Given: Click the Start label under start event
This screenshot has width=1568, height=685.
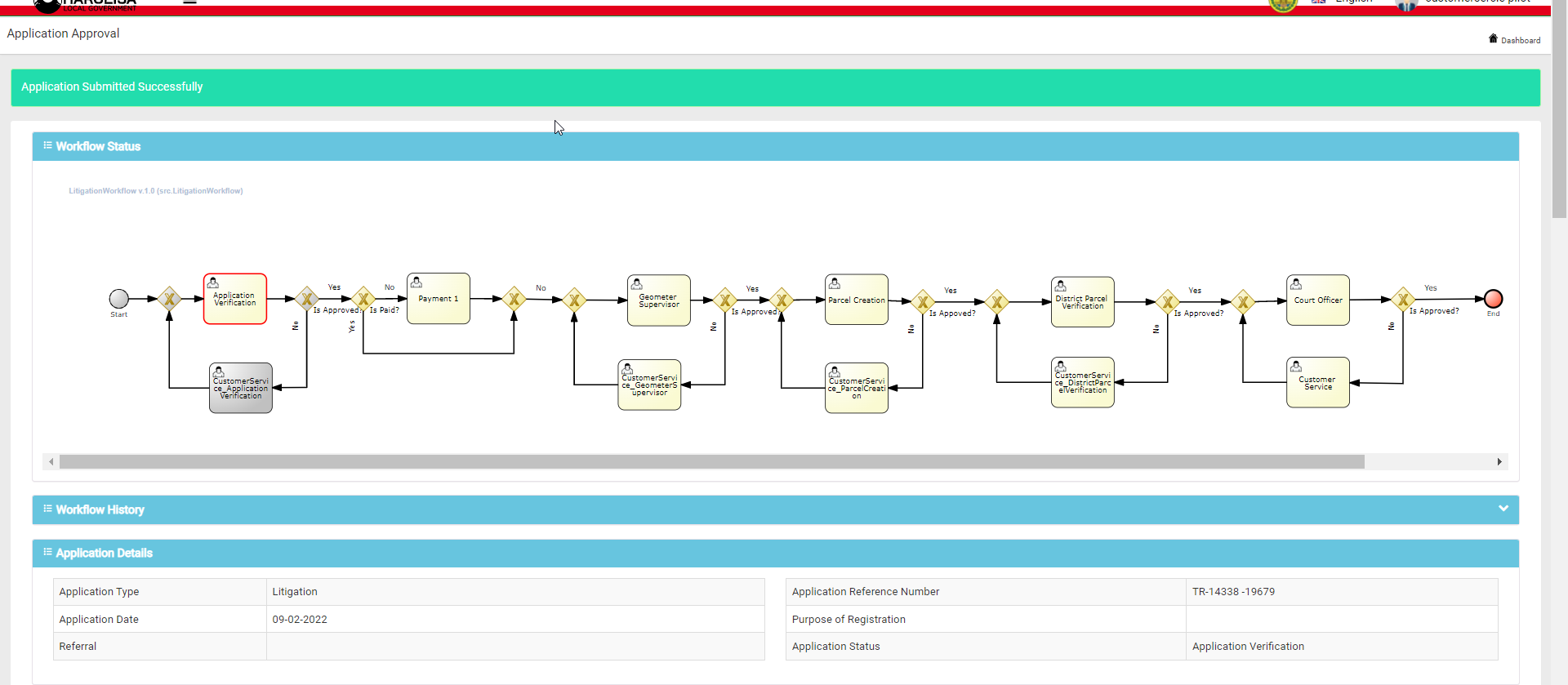Looking at the screenshot, I should [119, 314].
